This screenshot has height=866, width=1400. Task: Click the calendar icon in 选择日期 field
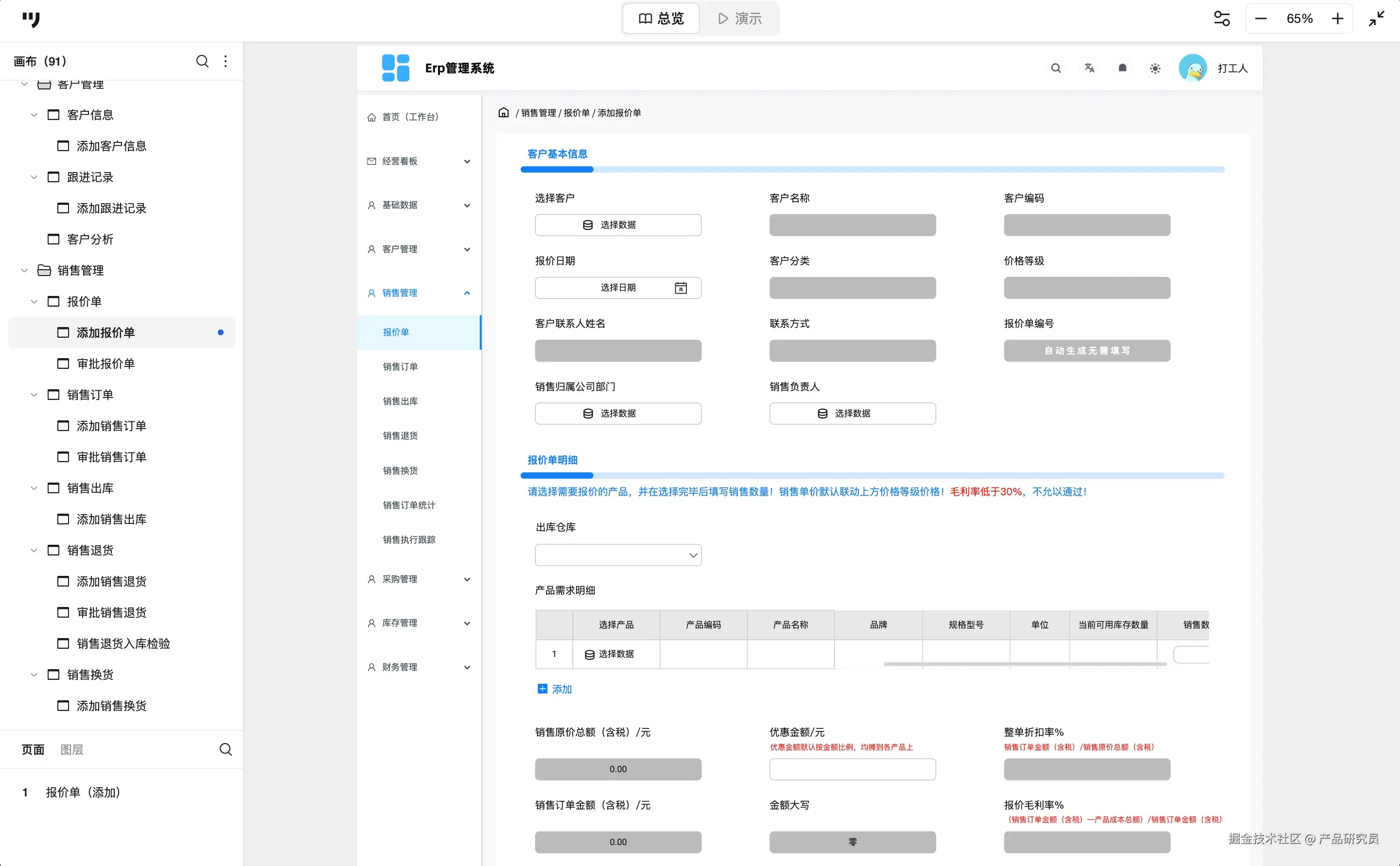point(681,288)
